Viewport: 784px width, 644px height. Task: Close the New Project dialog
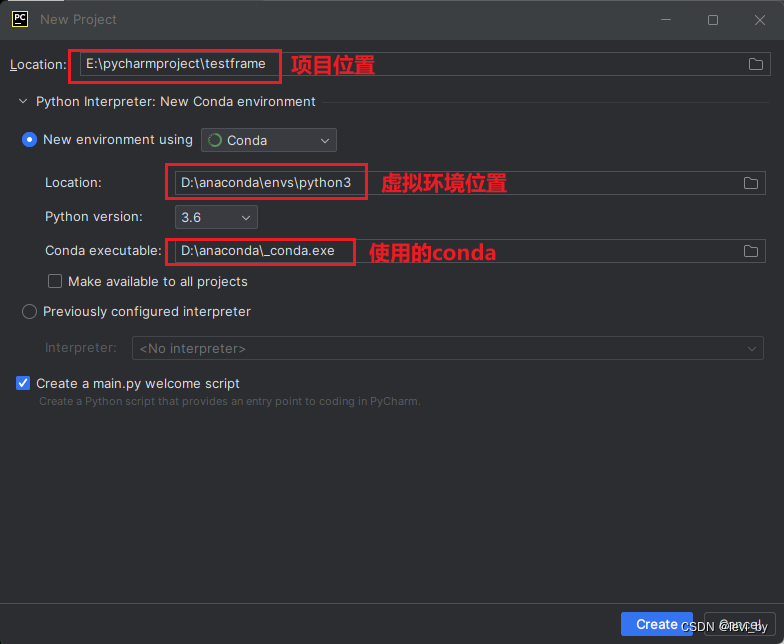pyautogui.click(x=760, y=20)
